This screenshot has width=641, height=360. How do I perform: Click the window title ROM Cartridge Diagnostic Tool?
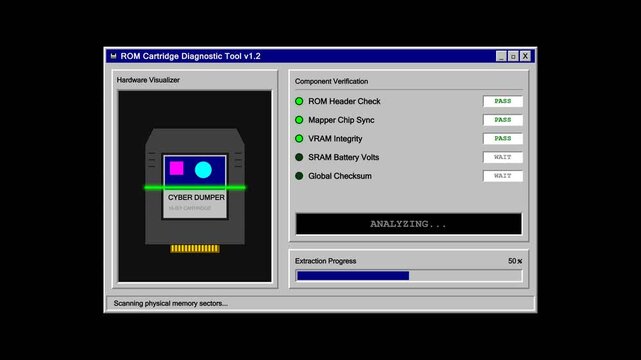(191, 56)
